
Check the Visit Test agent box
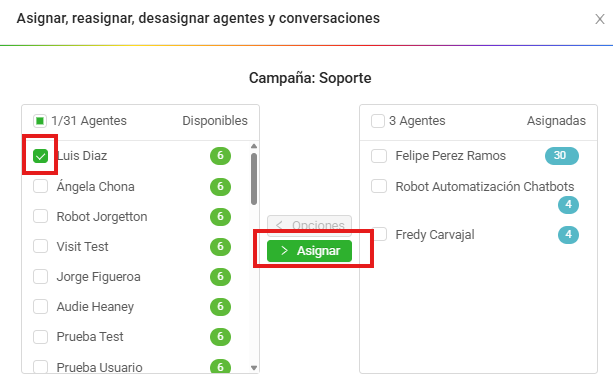coord(40,246)
